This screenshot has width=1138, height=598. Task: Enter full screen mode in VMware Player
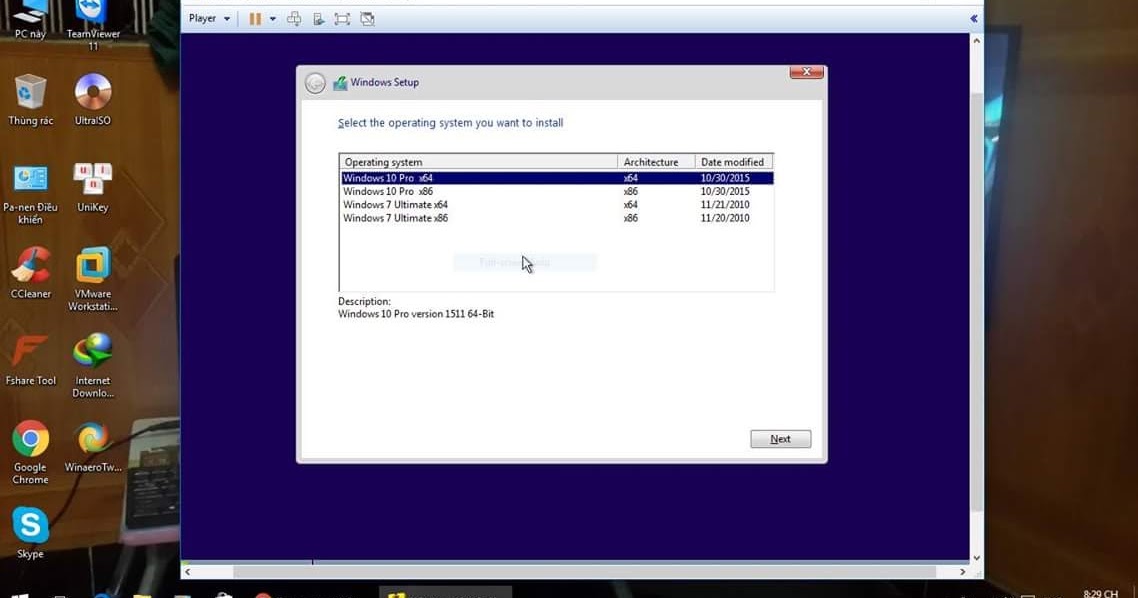click(x=342, y=19)
